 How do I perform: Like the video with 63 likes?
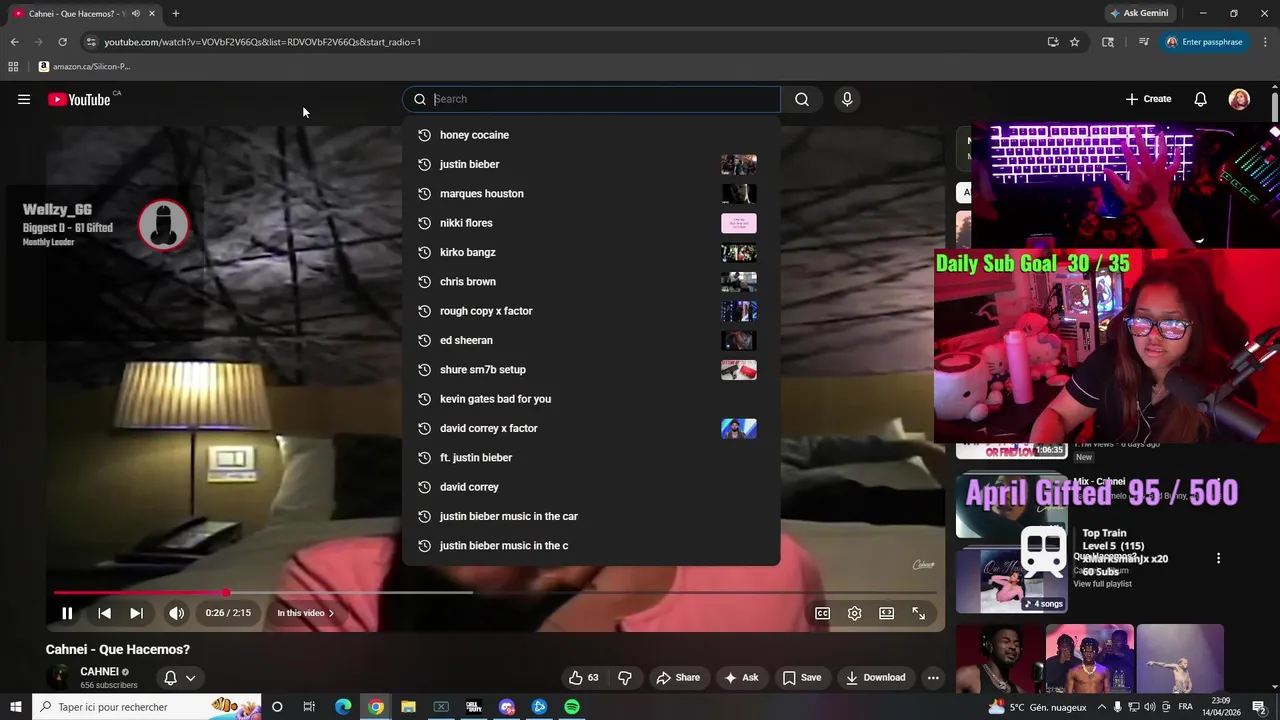click(x=583, y=677)
